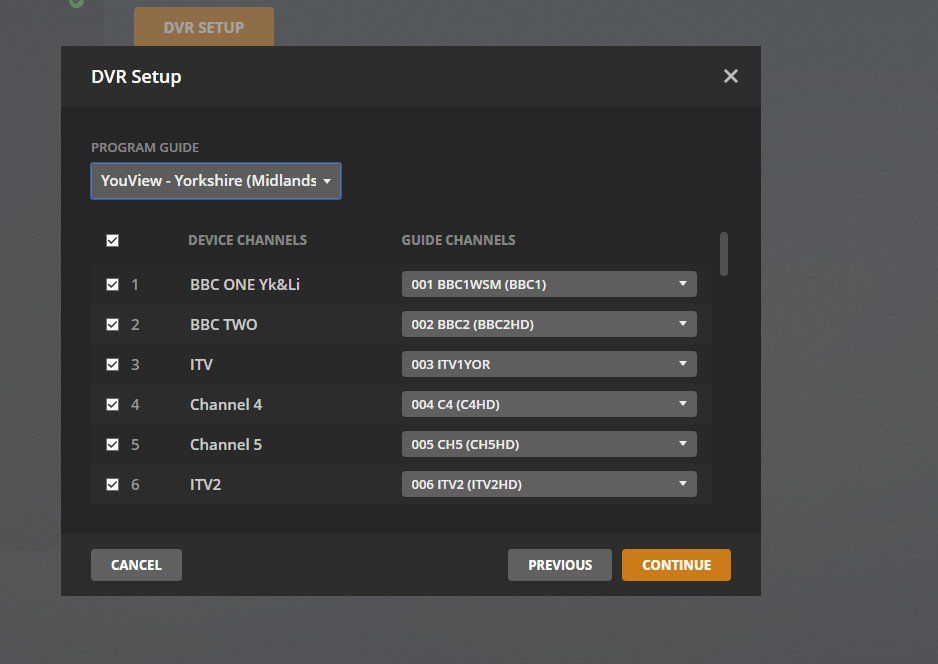Cancel the DVR setup
This screenshot has width=938, height=664.
point(136,564)
